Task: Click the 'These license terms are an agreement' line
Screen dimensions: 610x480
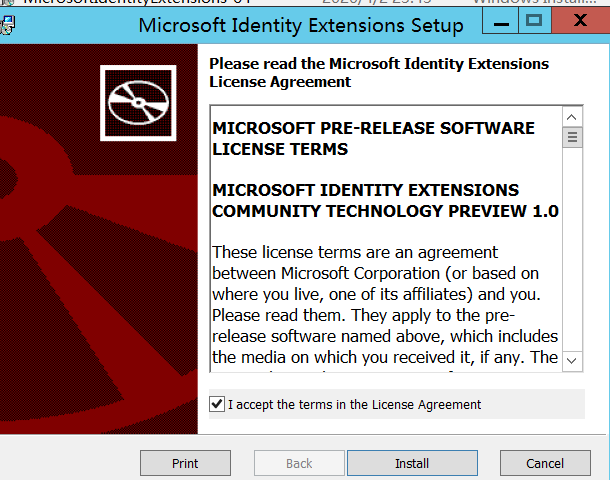Action: click(x=355, y=252)
